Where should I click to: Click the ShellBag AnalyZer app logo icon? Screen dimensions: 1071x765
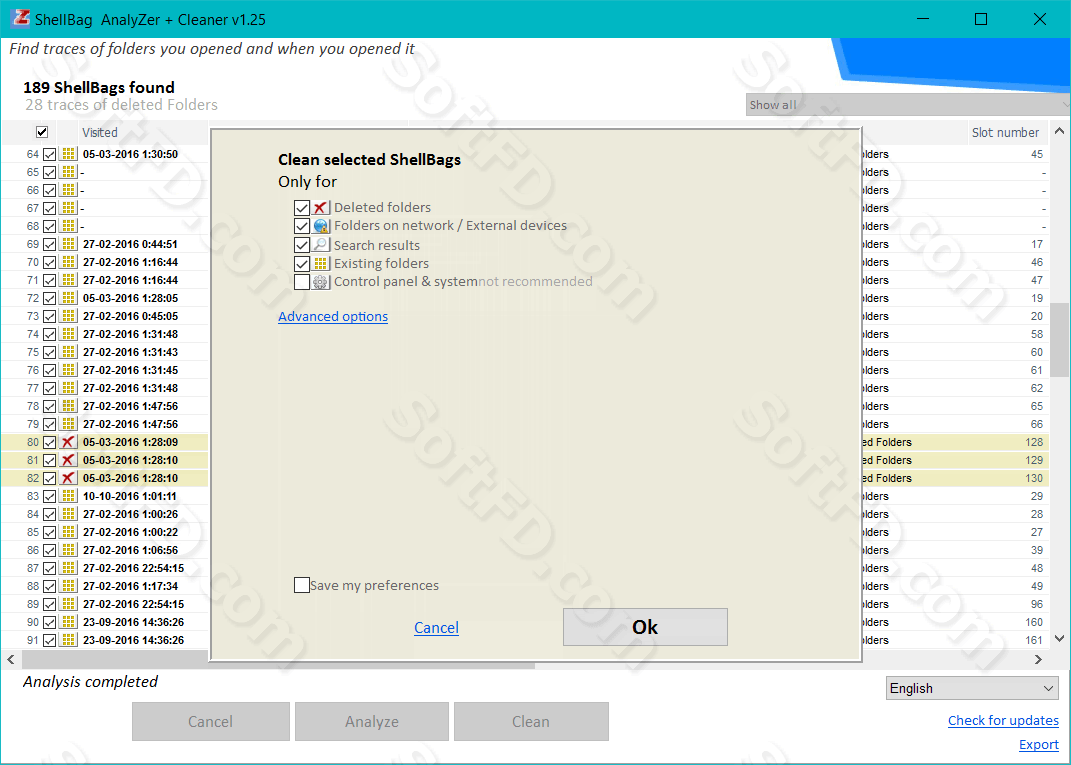(x=20, y=18)
